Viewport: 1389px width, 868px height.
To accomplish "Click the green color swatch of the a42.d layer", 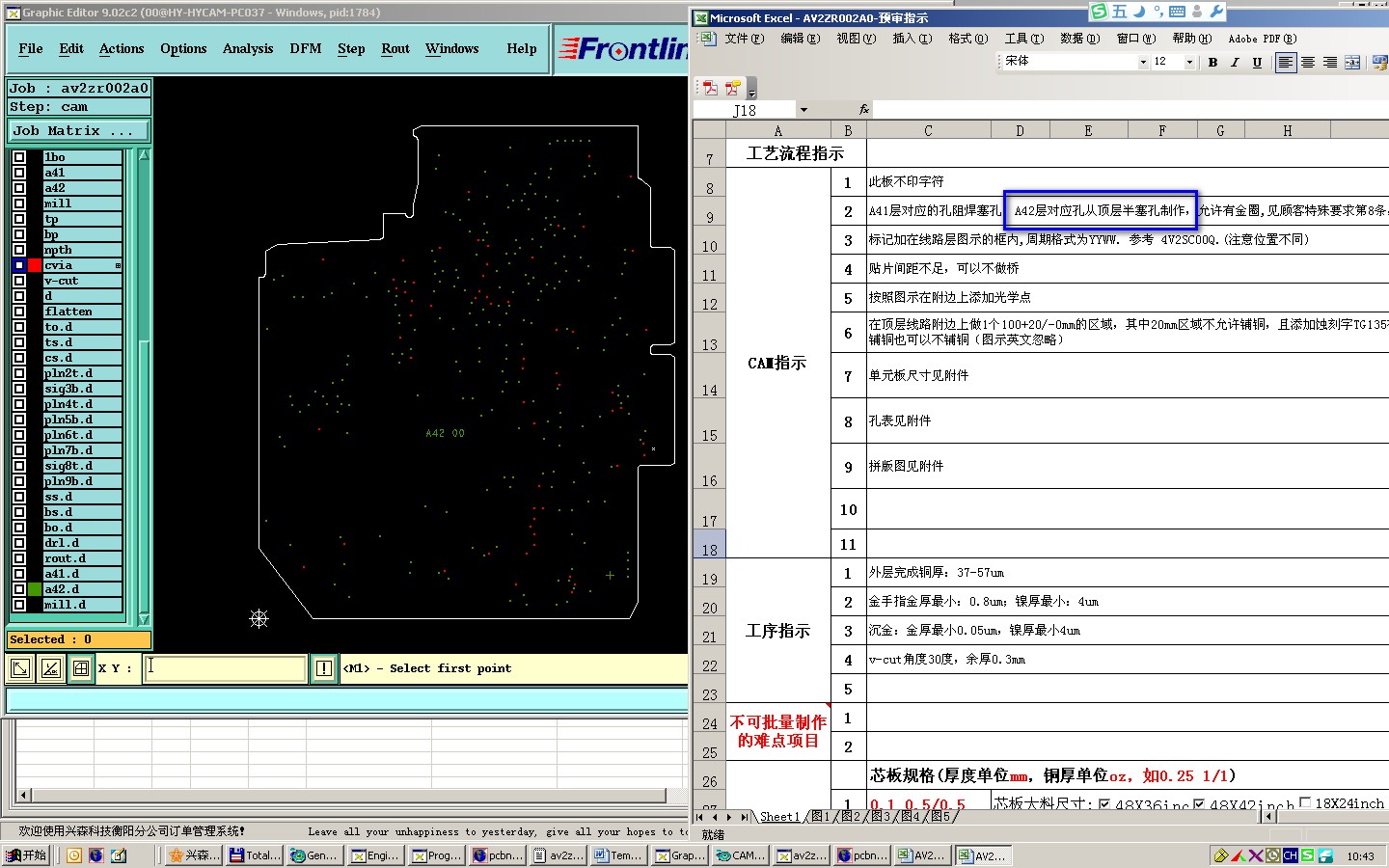I will (x=36, y=589).
